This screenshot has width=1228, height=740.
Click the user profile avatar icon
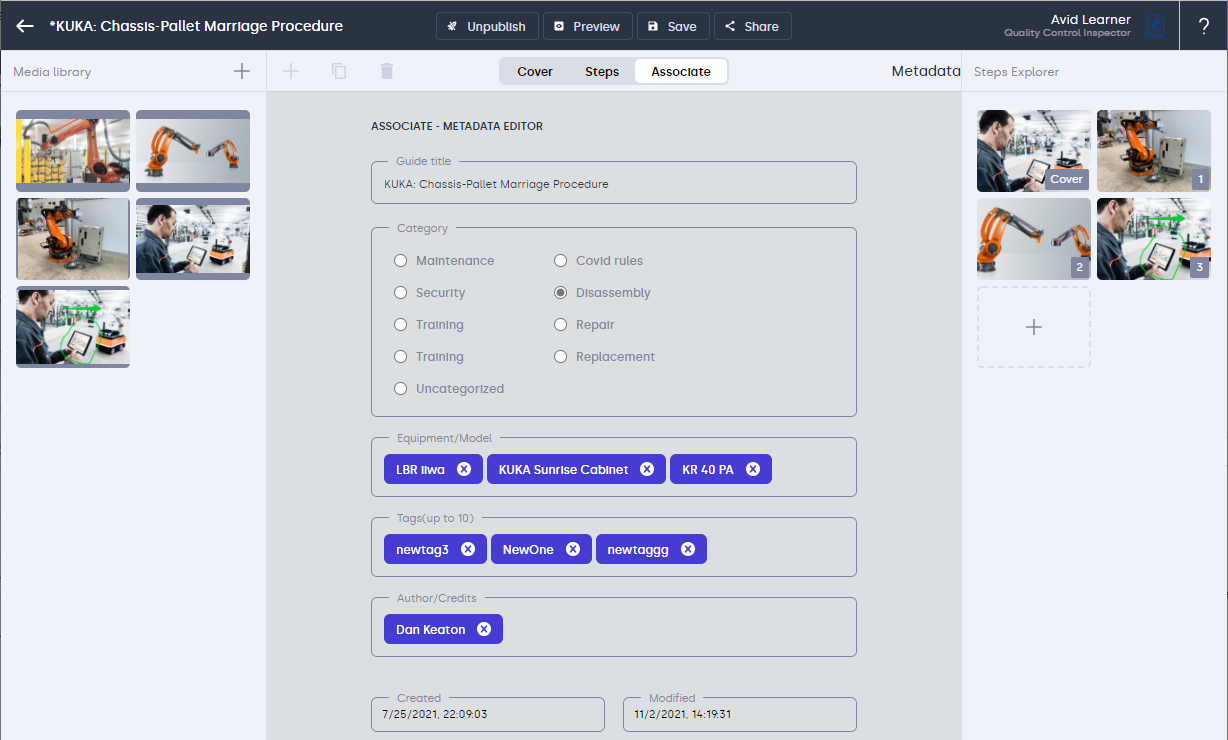click(x=1155, y=26)
